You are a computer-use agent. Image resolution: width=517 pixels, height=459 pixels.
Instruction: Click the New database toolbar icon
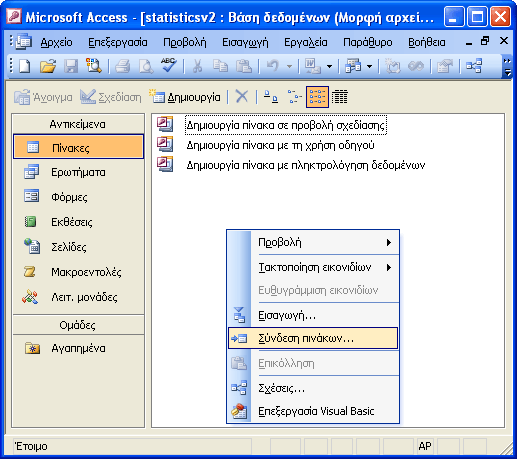point(25,66)
